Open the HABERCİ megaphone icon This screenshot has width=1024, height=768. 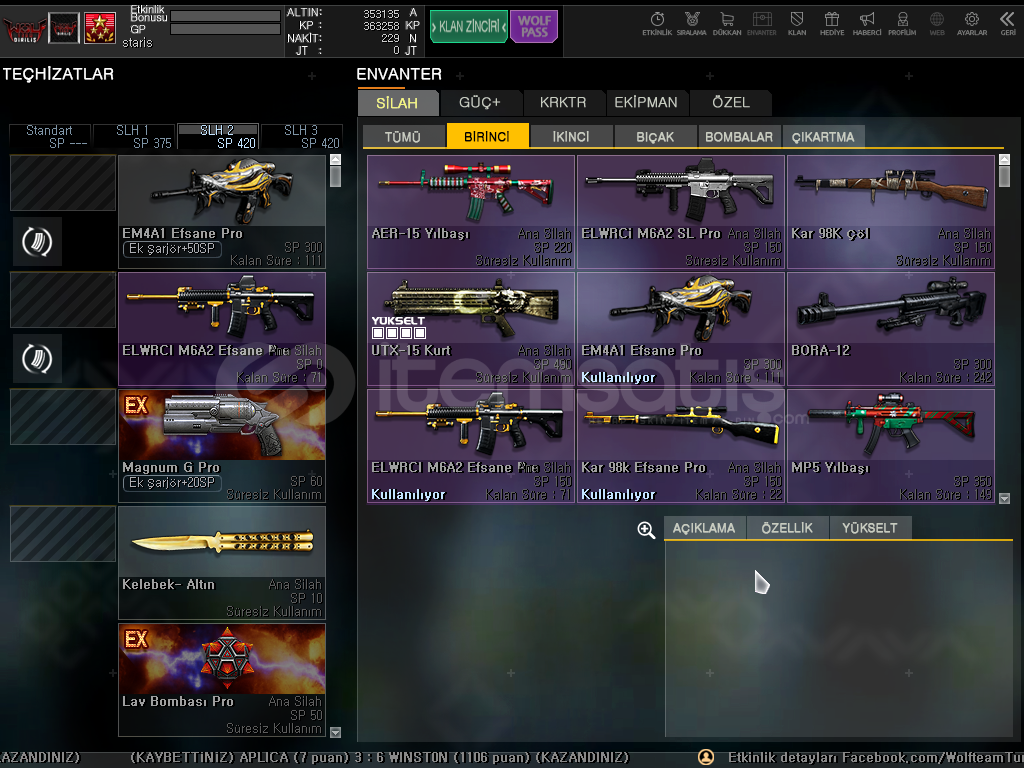(867, 24)
